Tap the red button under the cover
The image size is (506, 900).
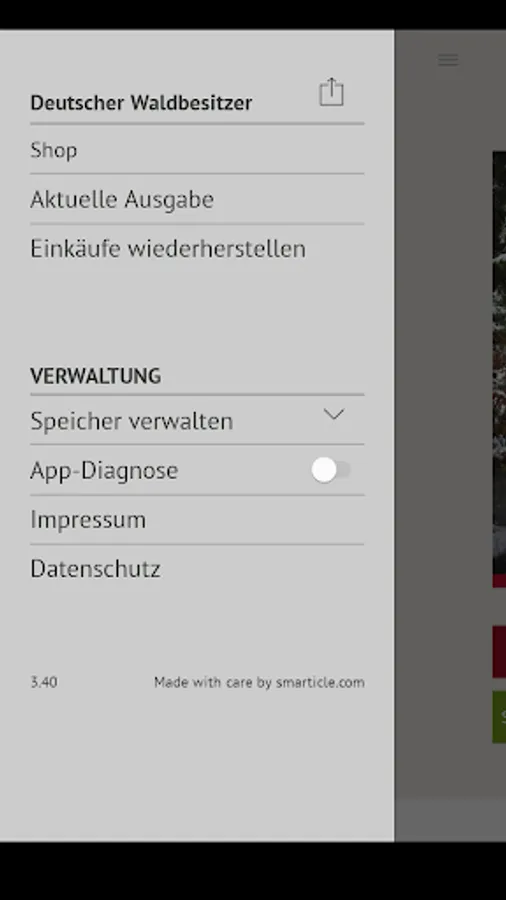click(x=499, y=652)
